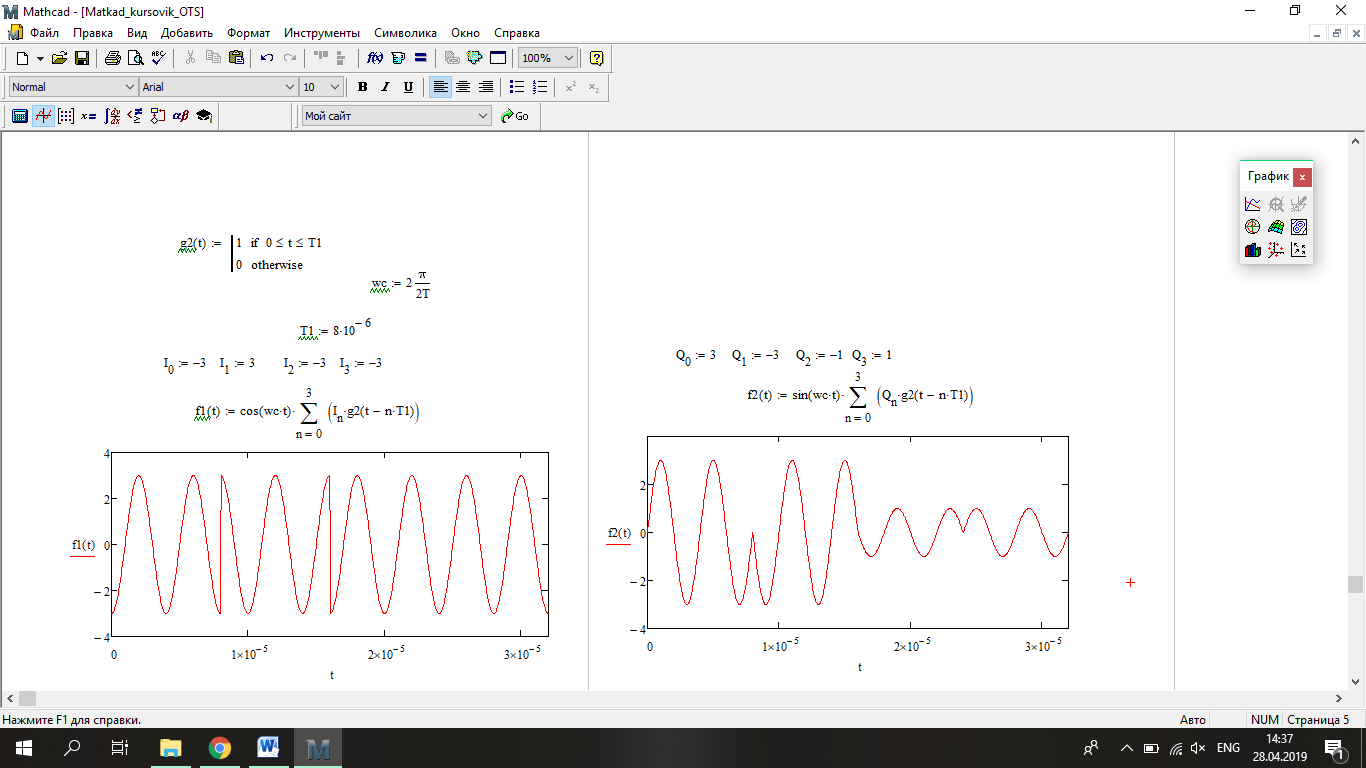Insert a polar plot from График palette

[x=1253, y=227]
